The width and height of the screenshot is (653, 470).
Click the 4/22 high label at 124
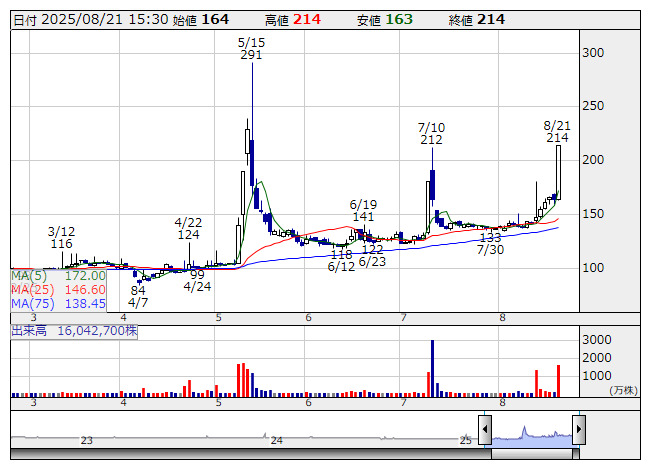[x=188, y=228]
